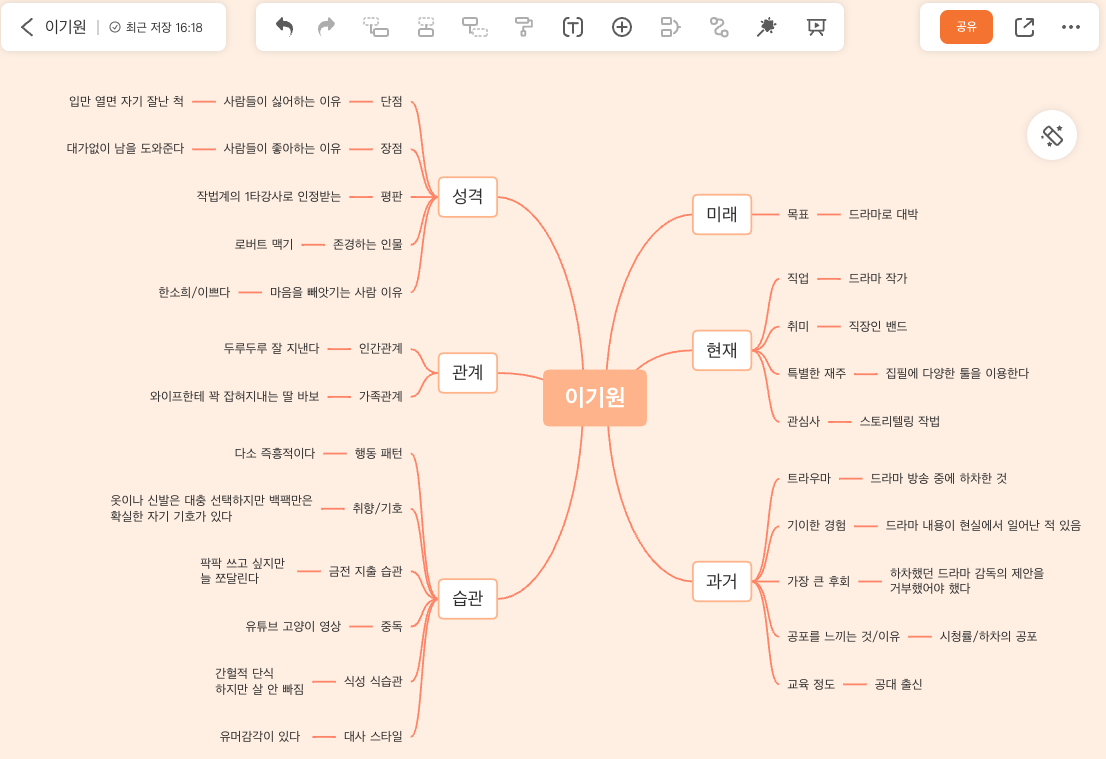1106x759 pixels.
Task: Select the 다소 즉흥적이다 topic
Action: pos(274,454)
